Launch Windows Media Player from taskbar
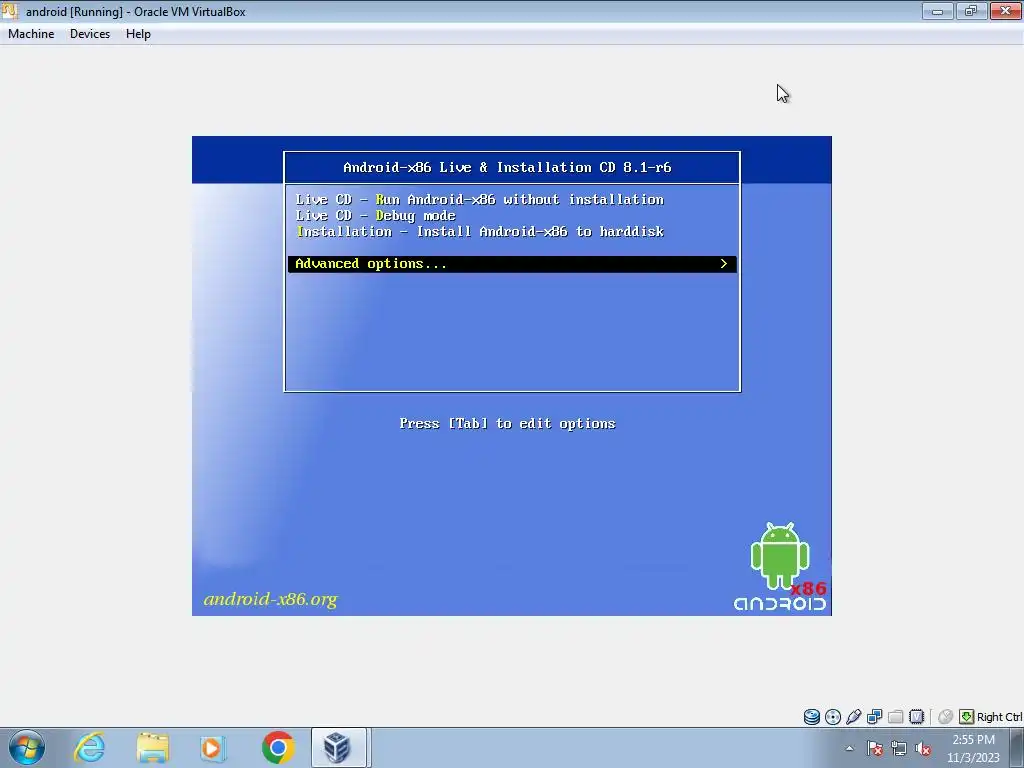 coord(212,747)
